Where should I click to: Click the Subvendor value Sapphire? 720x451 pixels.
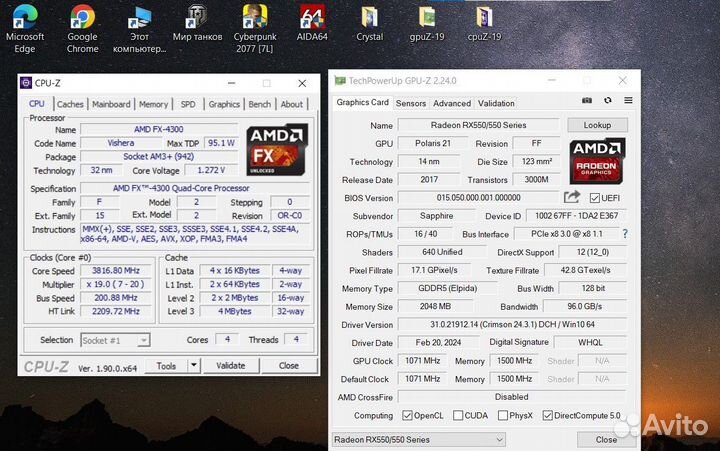click(436, 216)
